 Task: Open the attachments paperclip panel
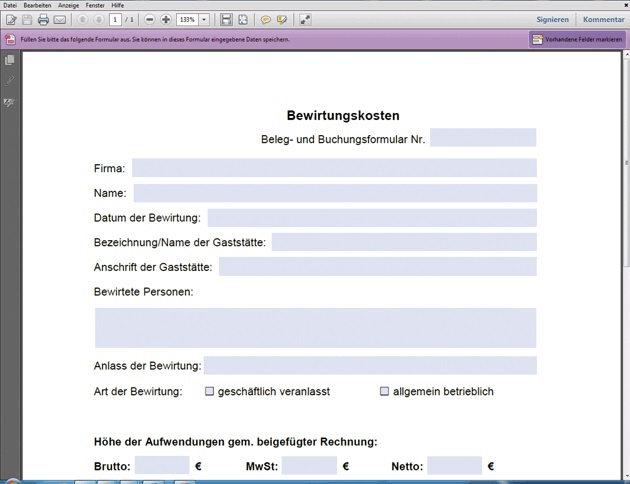coord(11,80)
